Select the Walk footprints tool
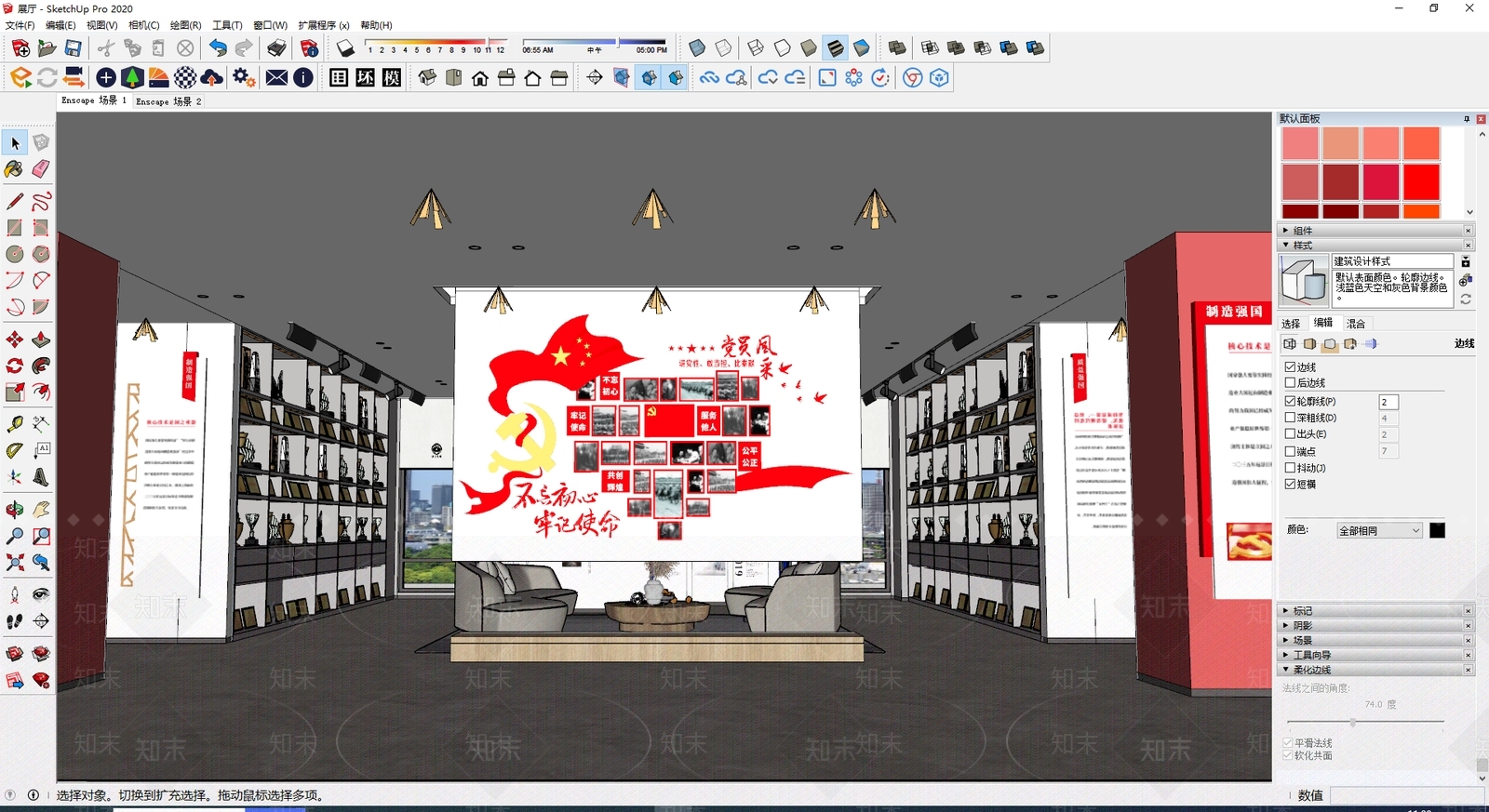This screenshot has height=812, width=1489. coord(14,620)
